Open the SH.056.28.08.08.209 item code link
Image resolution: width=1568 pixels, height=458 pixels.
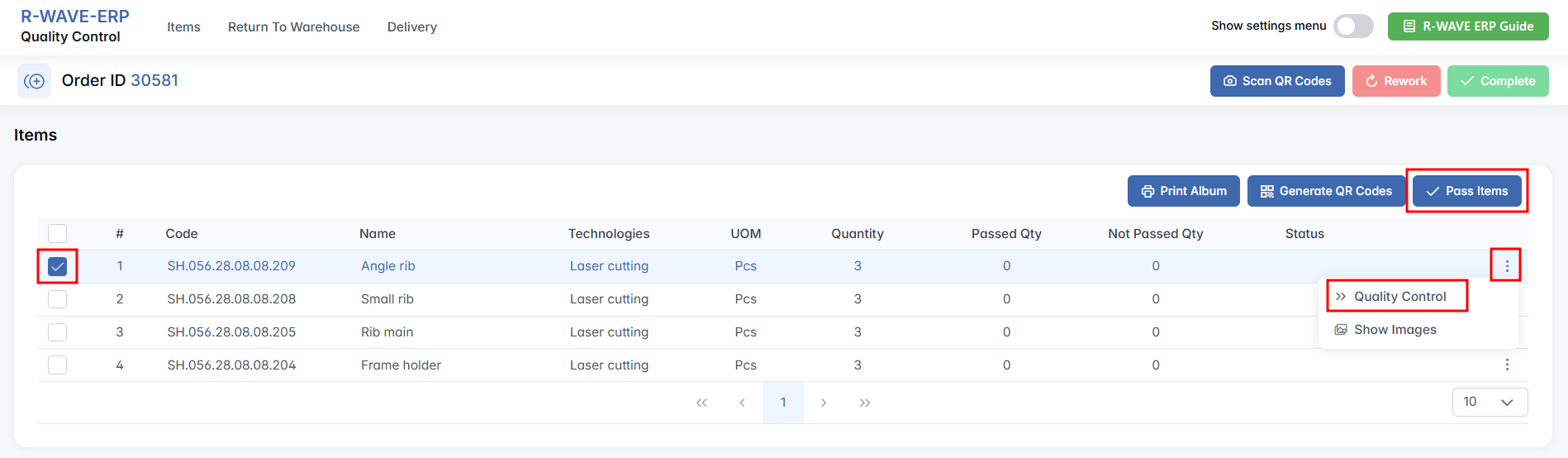[x=231, y=266]
